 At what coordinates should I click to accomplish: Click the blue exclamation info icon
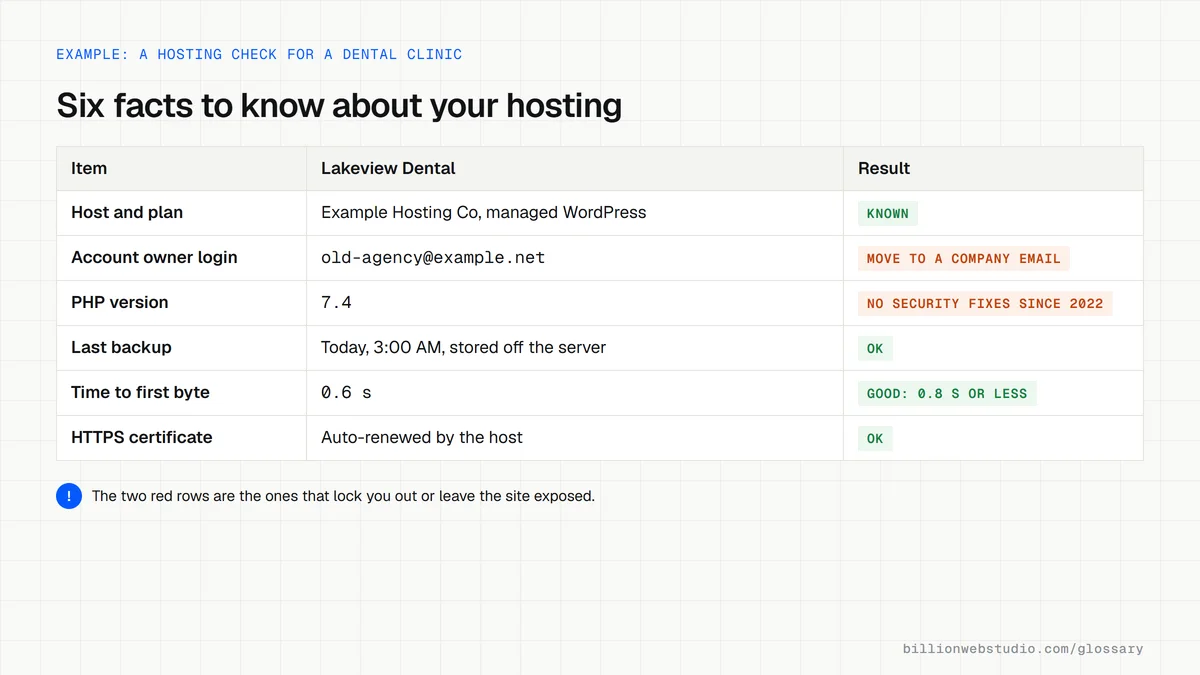69,496
